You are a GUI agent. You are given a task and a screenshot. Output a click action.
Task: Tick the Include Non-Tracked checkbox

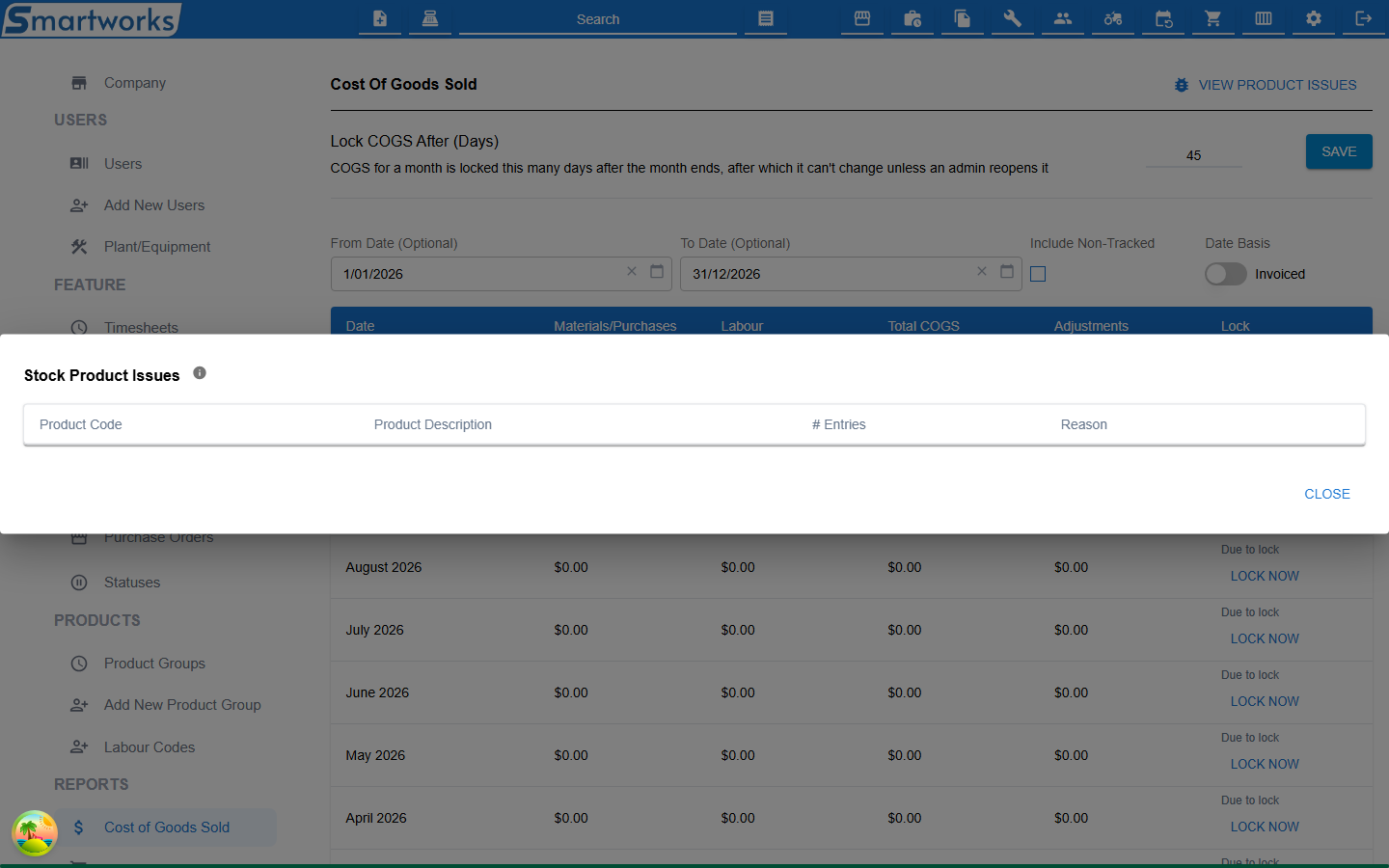(x=1038, y=274)
